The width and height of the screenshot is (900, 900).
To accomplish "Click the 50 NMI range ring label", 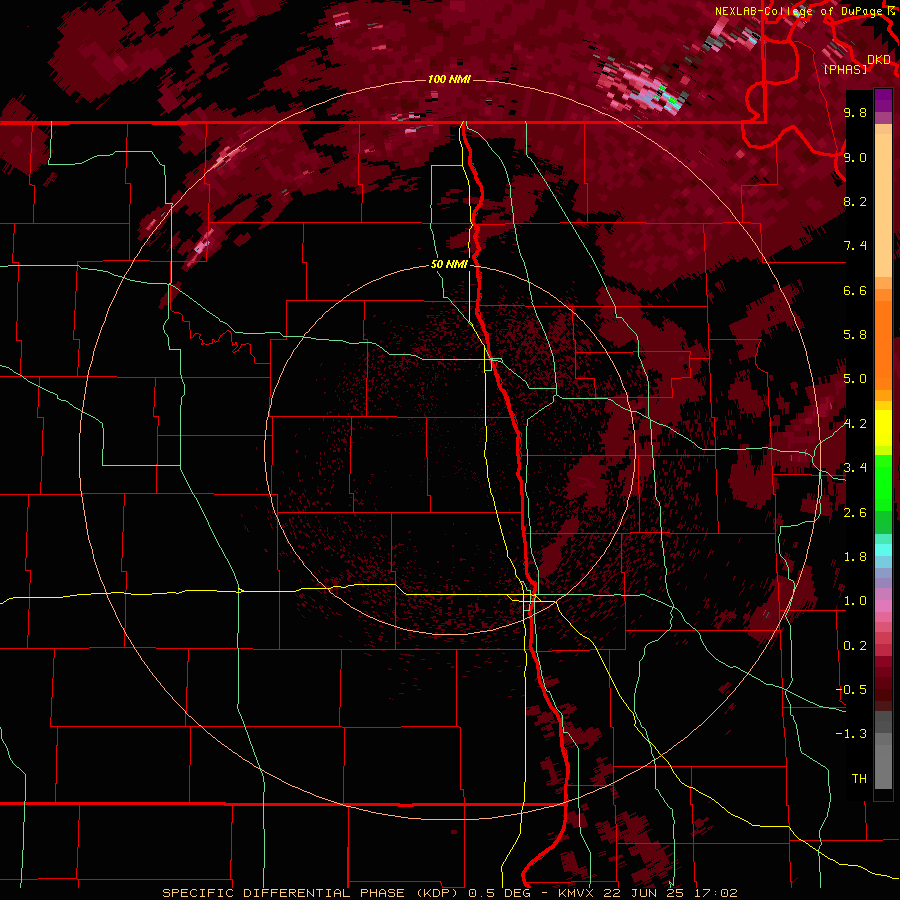I will (449, 265).
